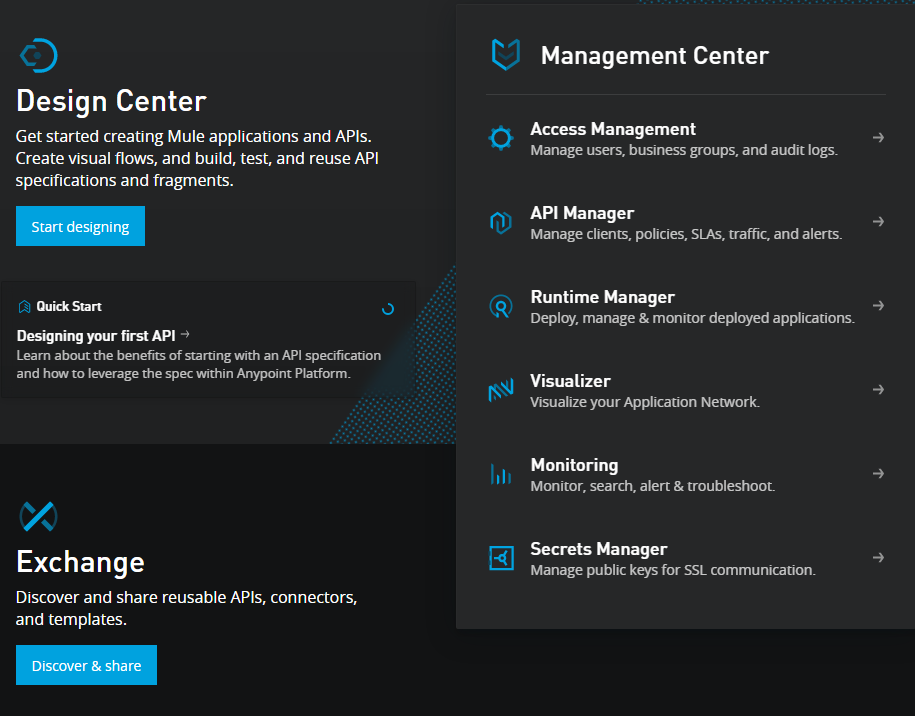Click the arrow next to Runtime Manager
The width and height of the screenshot is (915, 716).
(x=878, y=306)
